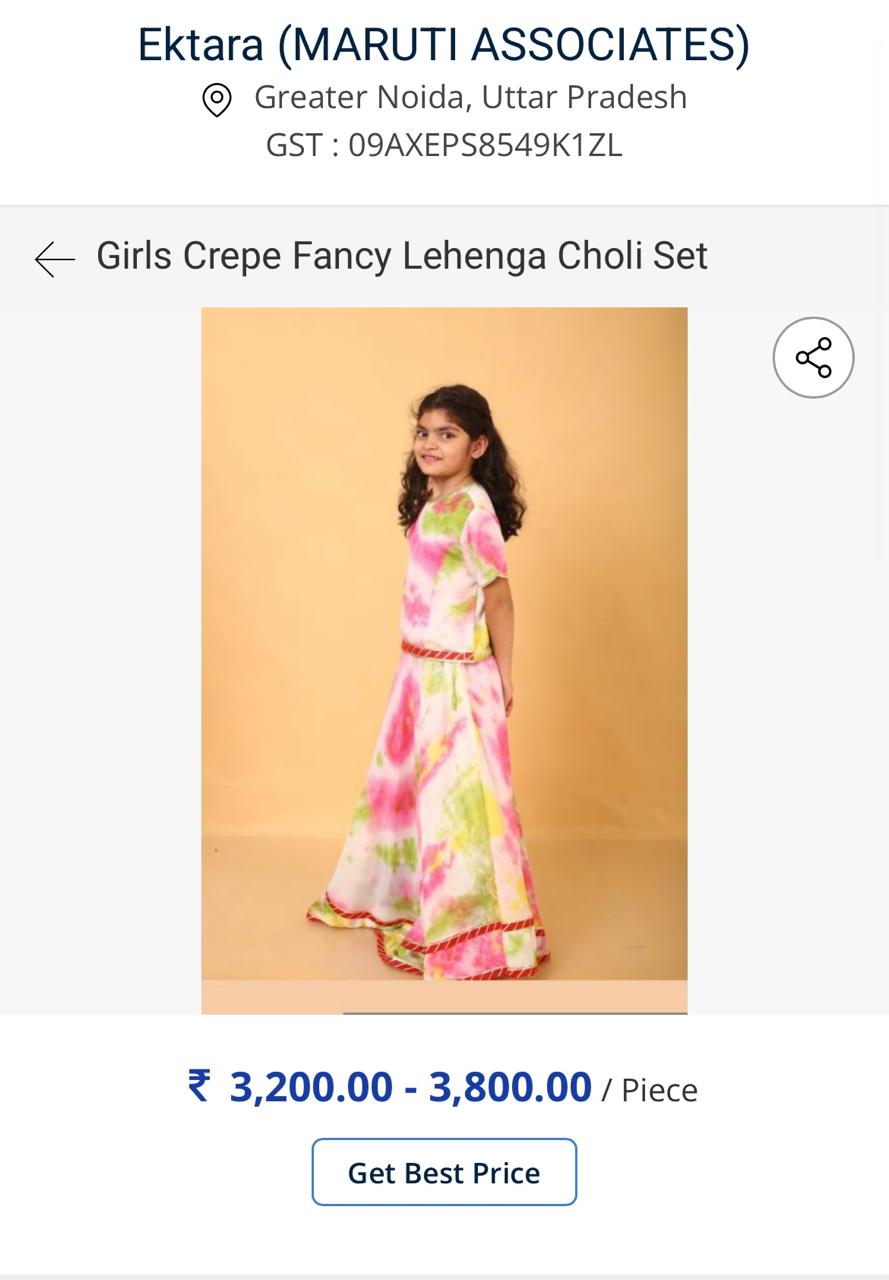Open seller Ektara (MARUTI ASSOCIATES) name
The width and height of the screenshot is (889, 1280).
pos(443,45)
